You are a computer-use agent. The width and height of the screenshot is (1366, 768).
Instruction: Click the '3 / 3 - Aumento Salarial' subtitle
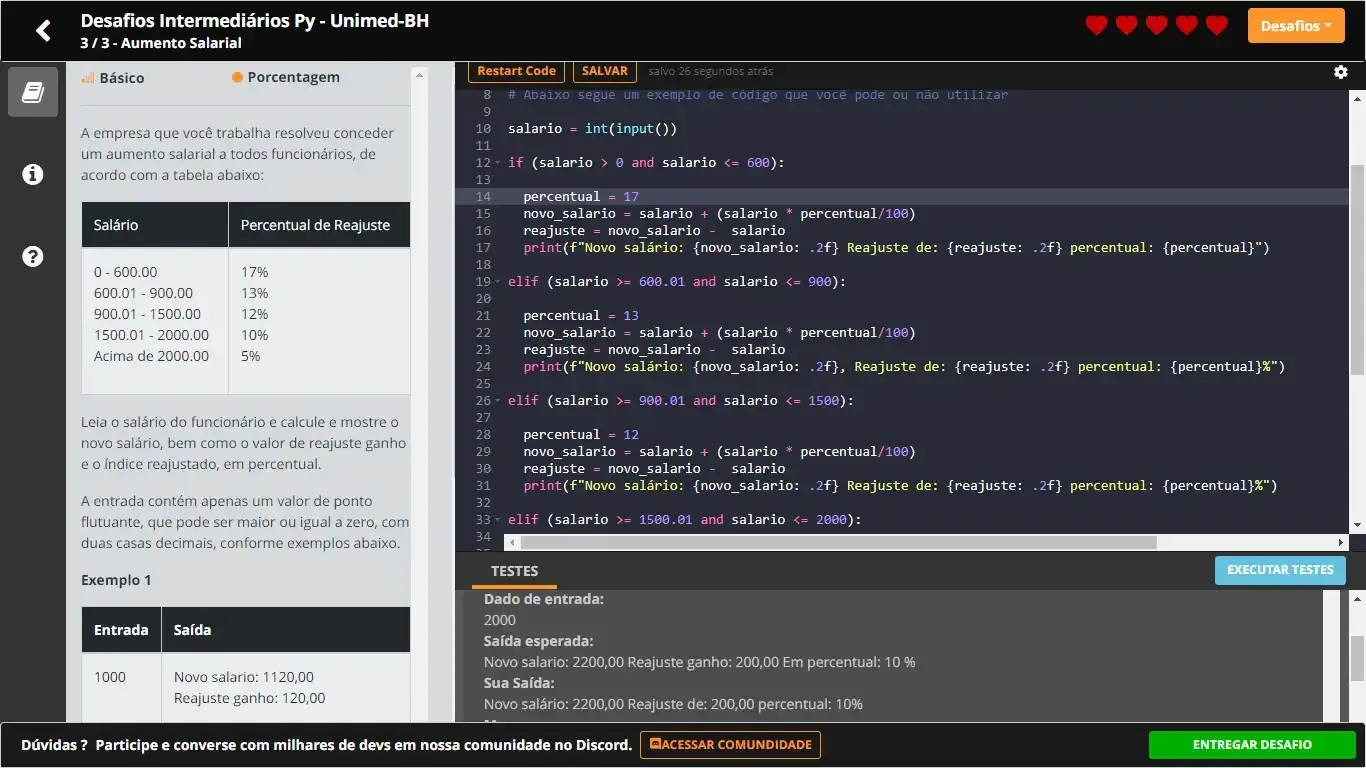161,43
